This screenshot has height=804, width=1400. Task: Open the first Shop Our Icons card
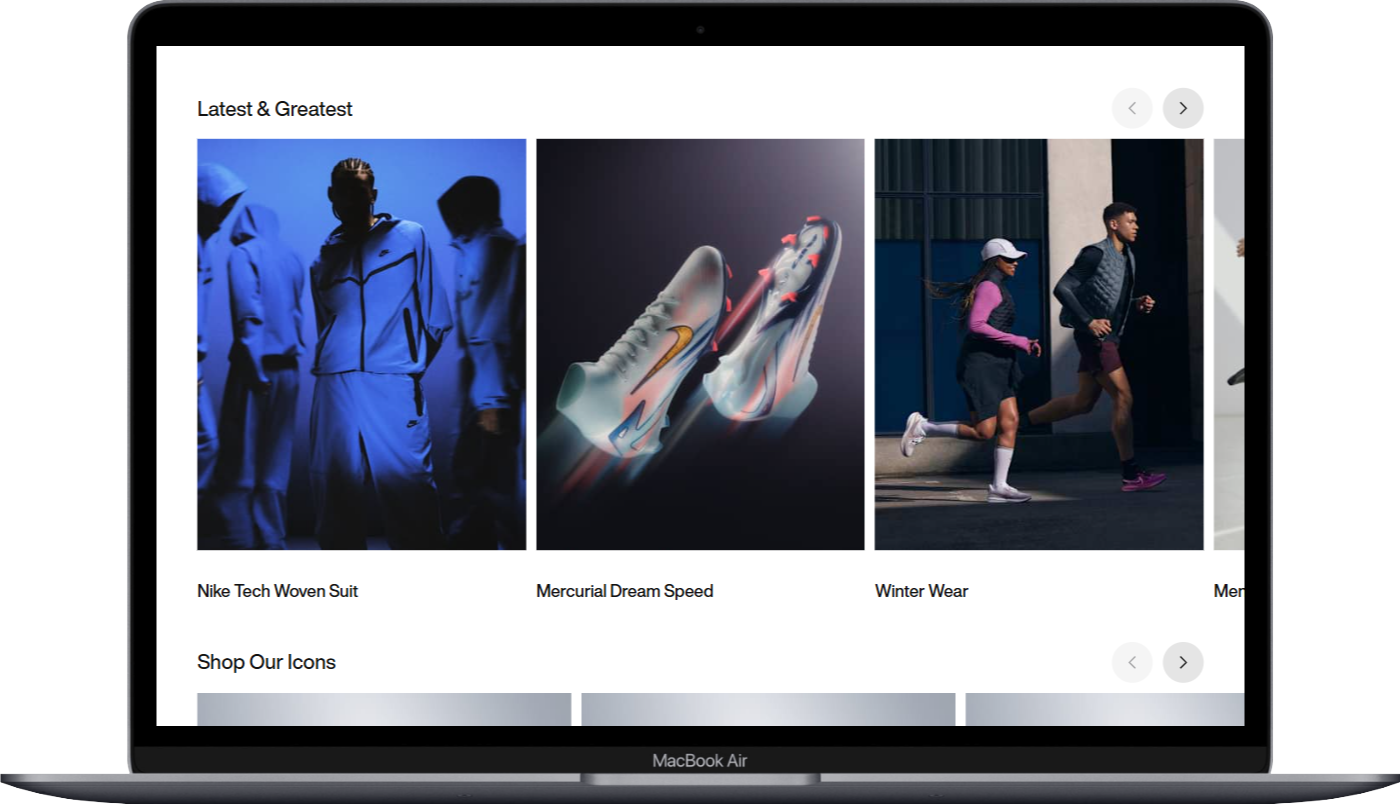[384, 709]
